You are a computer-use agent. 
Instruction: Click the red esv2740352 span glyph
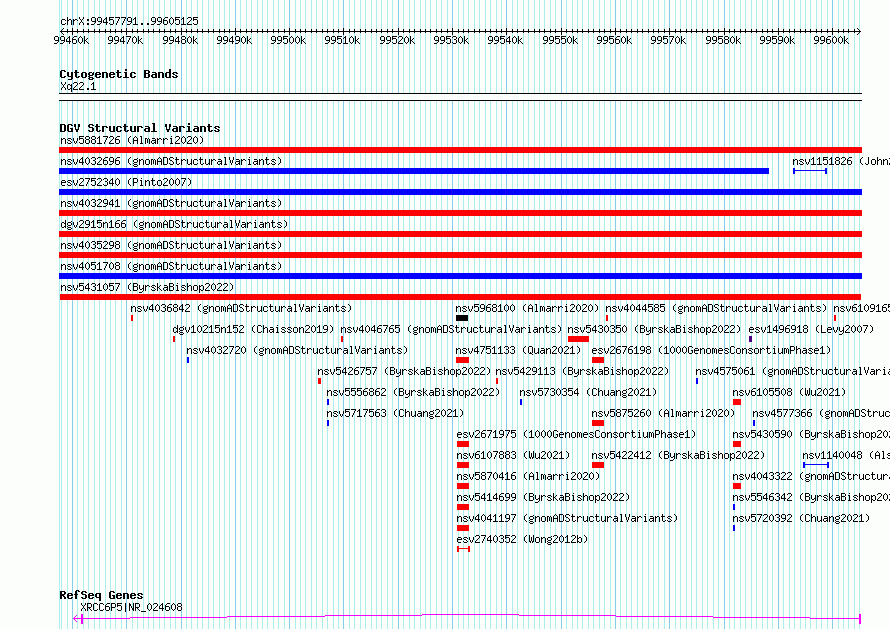(x=463, y=549)
